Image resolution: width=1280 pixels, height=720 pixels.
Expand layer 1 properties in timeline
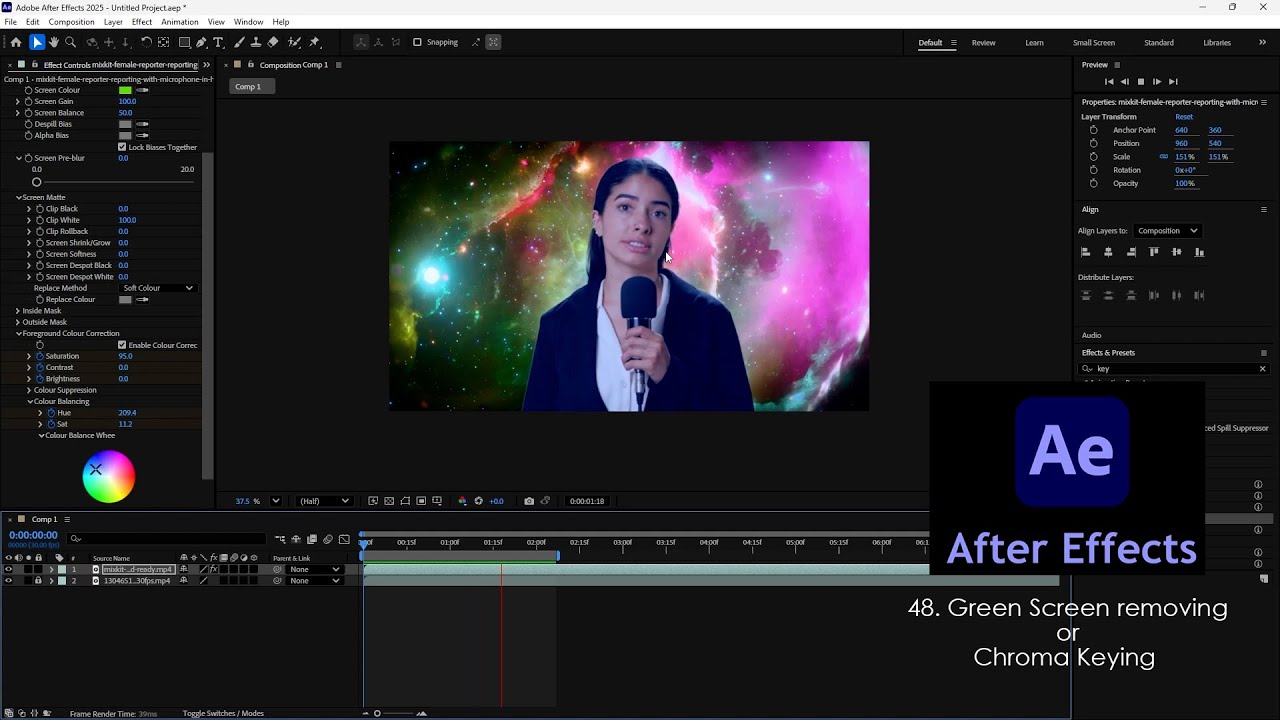click(51, 569)
